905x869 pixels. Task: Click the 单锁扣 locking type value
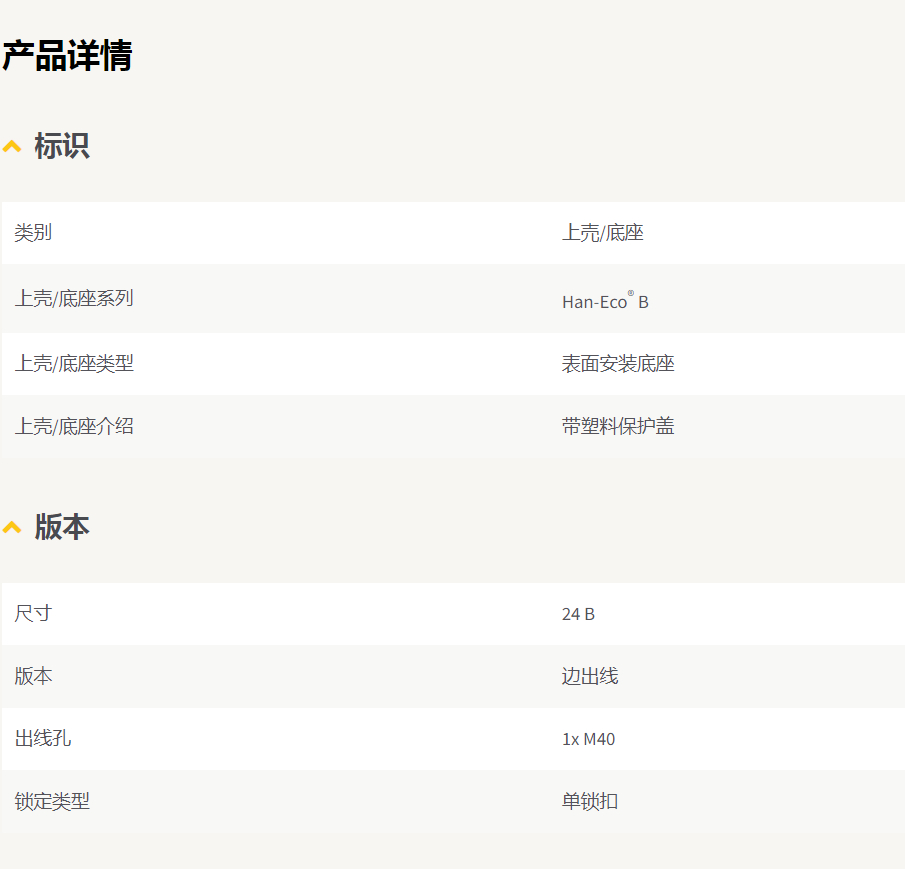(x=590, y=802)
